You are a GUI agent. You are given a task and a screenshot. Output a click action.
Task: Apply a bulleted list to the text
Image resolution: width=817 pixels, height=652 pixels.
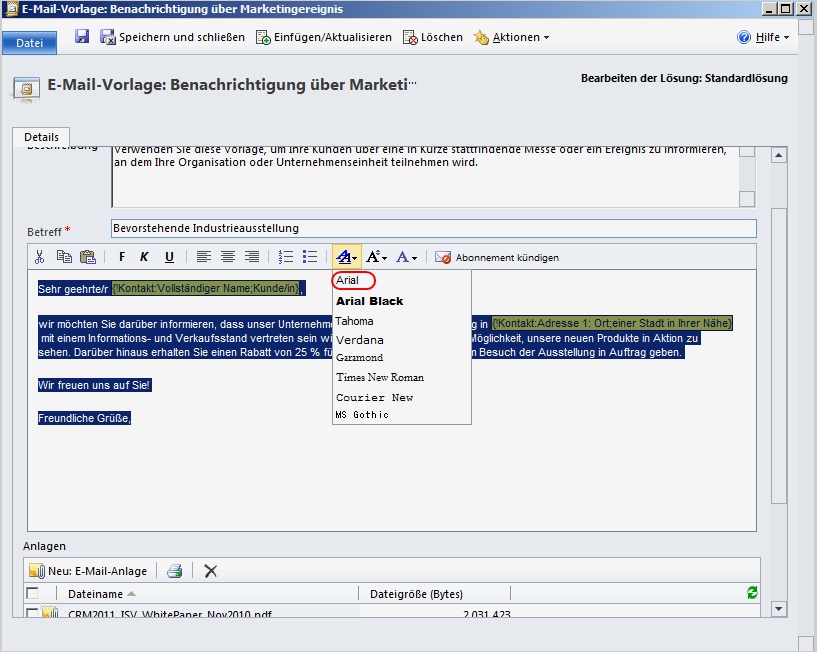click(x=309, y=257)
